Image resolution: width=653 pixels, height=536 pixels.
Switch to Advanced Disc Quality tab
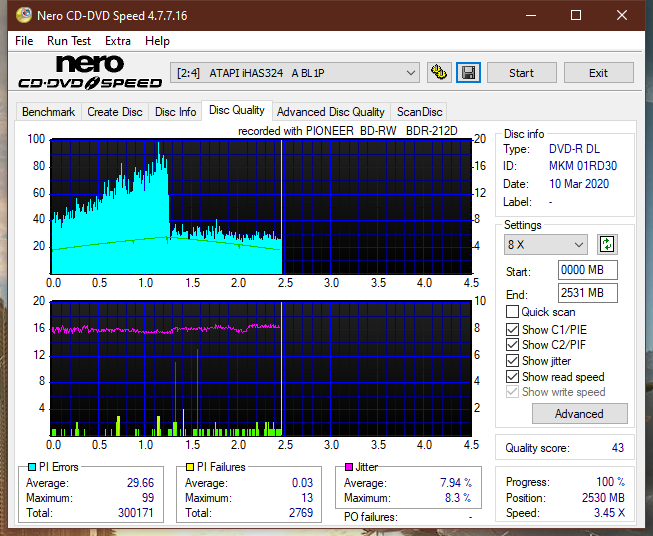click(x=331, y=112)
